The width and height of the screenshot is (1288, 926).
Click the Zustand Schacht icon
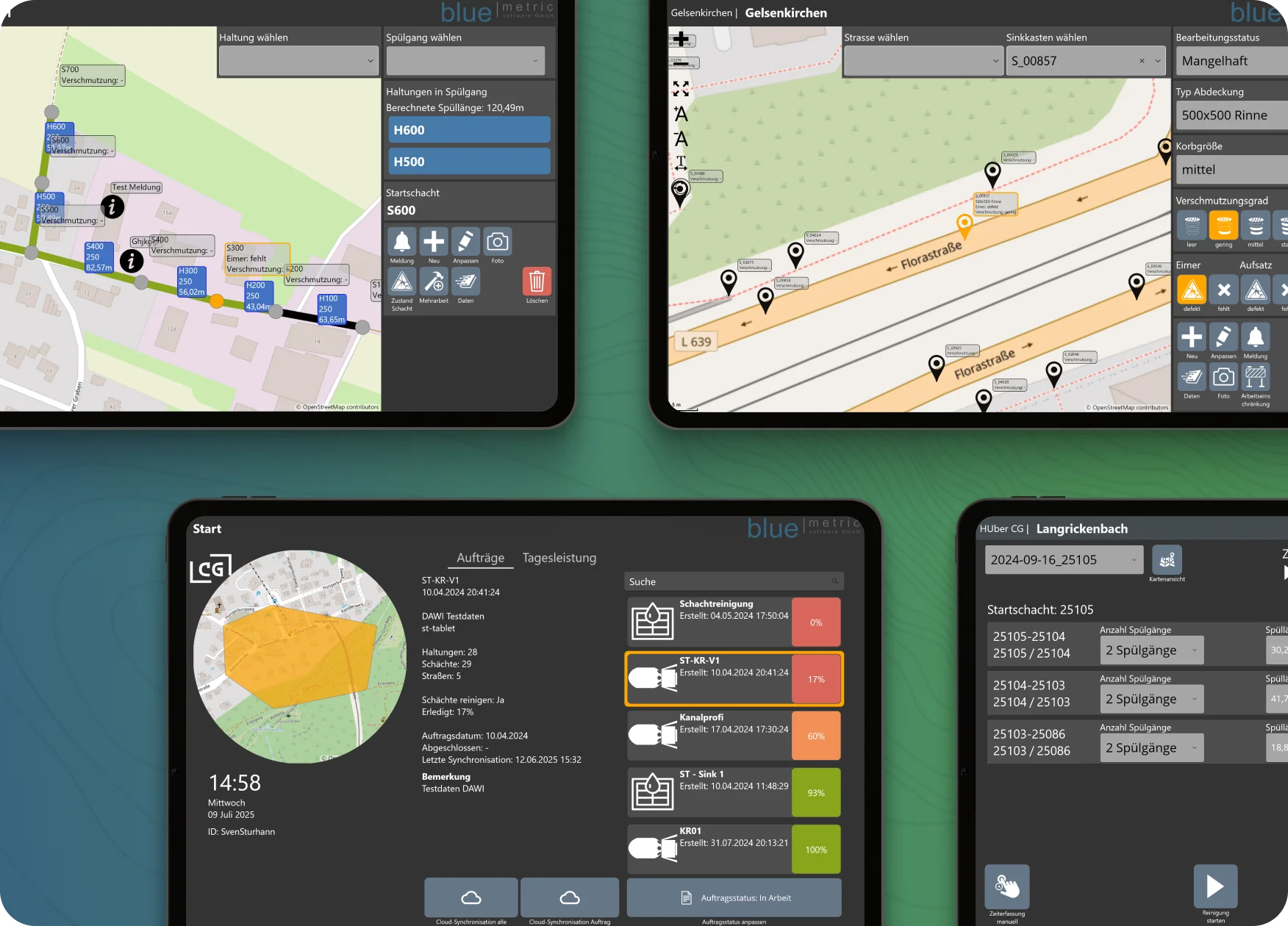(x=401, y=281)
